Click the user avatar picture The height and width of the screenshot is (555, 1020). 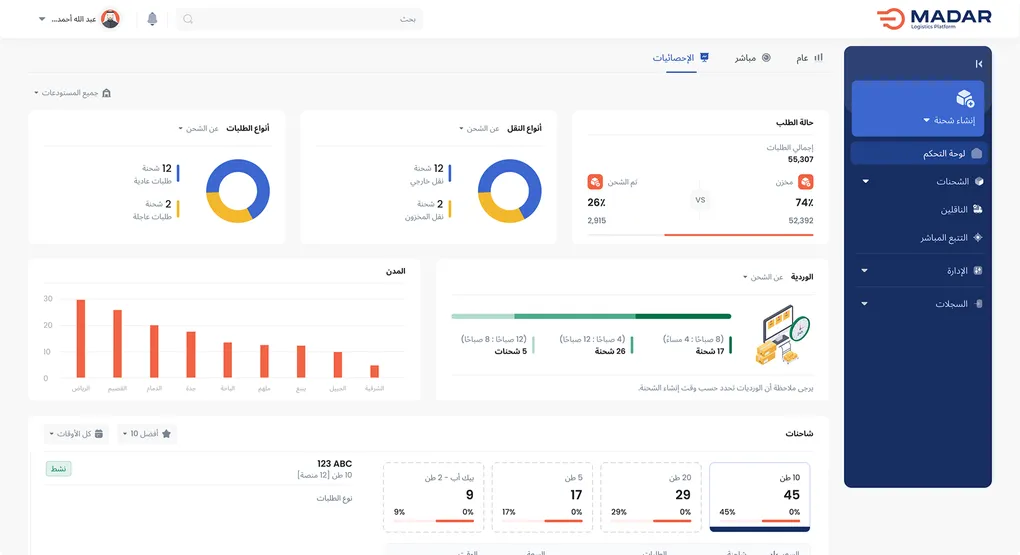click(110, 19)
